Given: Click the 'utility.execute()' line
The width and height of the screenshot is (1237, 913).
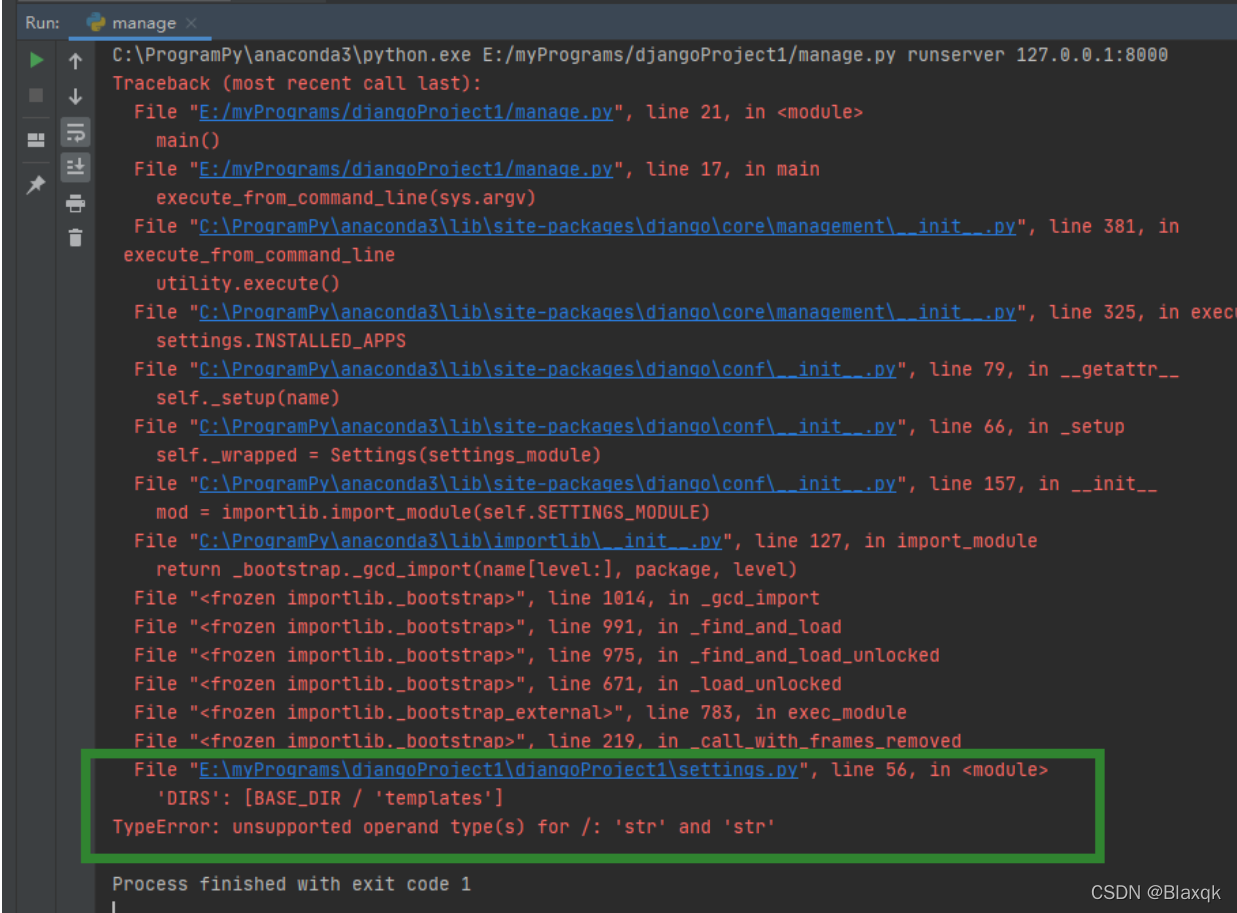Looking at the screenshot, I should [x=248, y=283].
